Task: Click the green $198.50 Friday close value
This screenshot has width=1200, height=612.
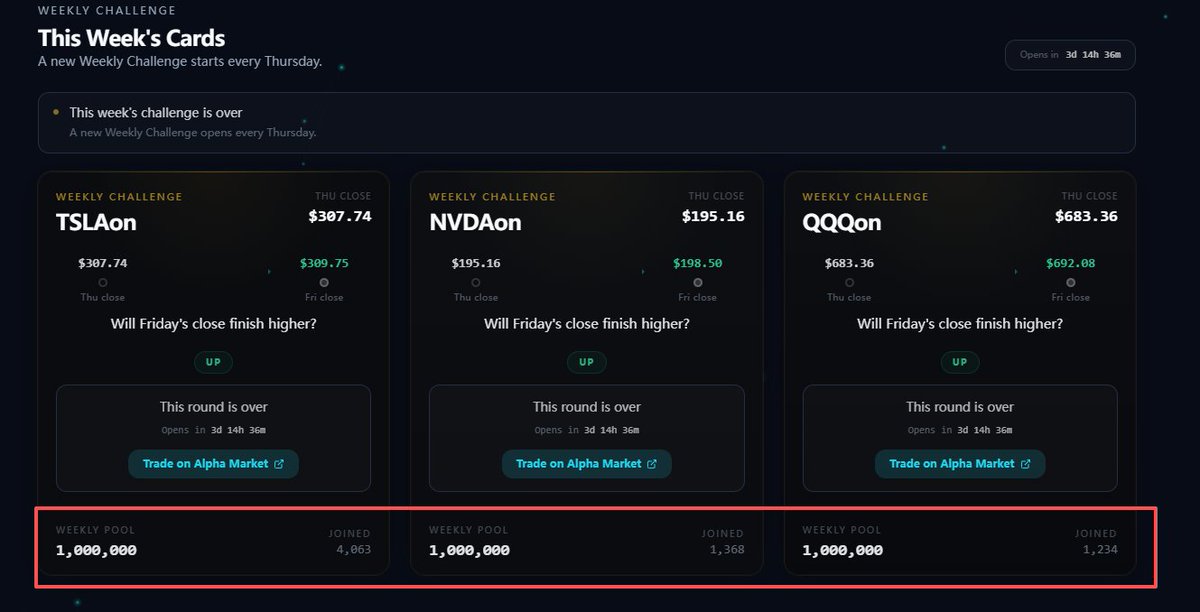Action: (x=697, y=264)
